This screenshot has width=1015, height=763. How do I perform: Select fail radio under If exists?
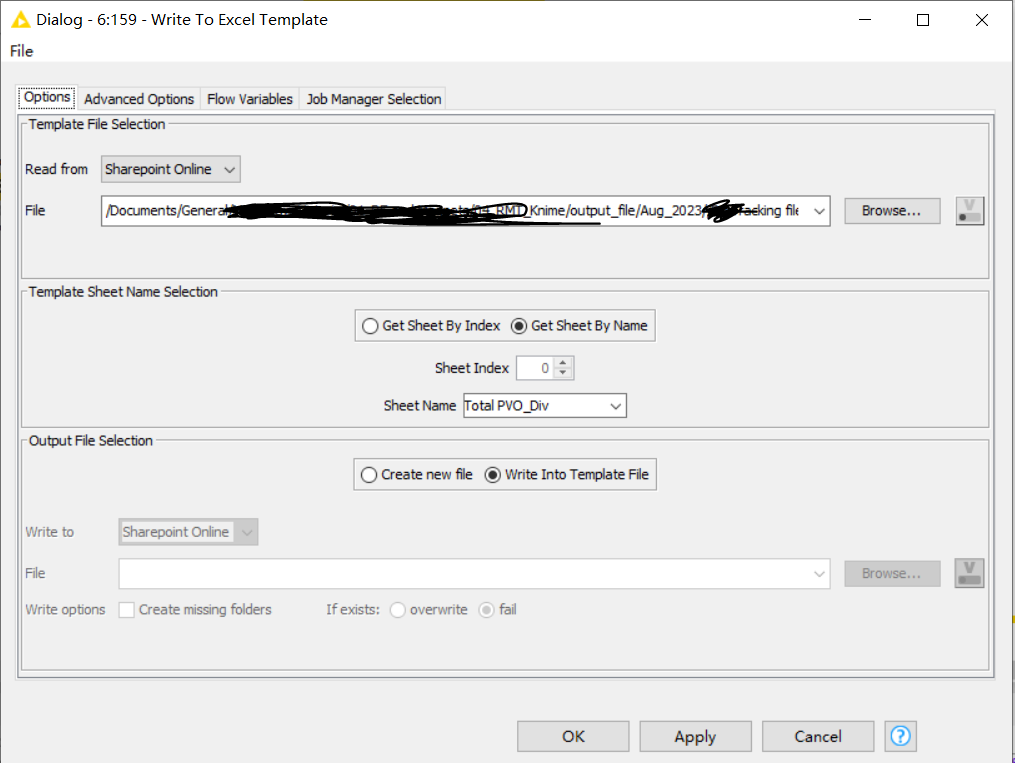(x=486, y=610)
